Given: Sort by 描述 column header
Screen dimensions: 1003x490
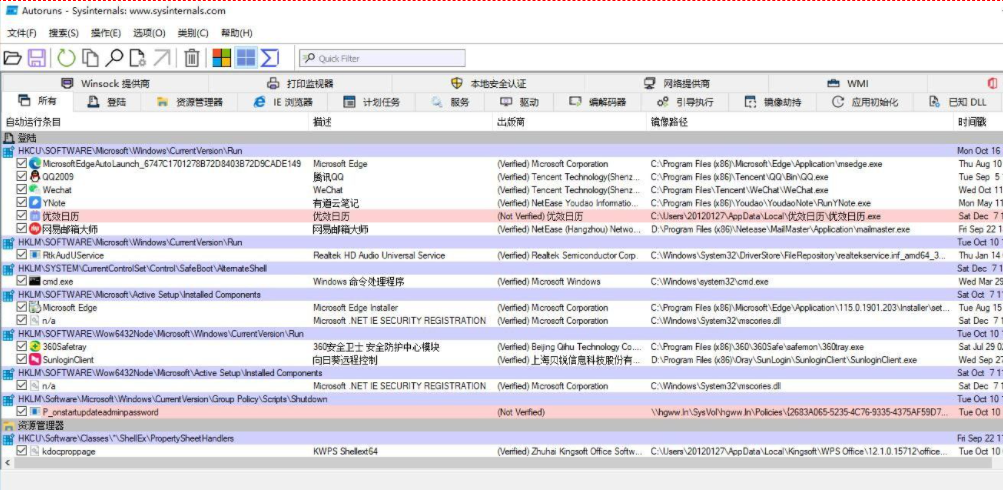Looking at the screenshot, I should pos(401,122).
